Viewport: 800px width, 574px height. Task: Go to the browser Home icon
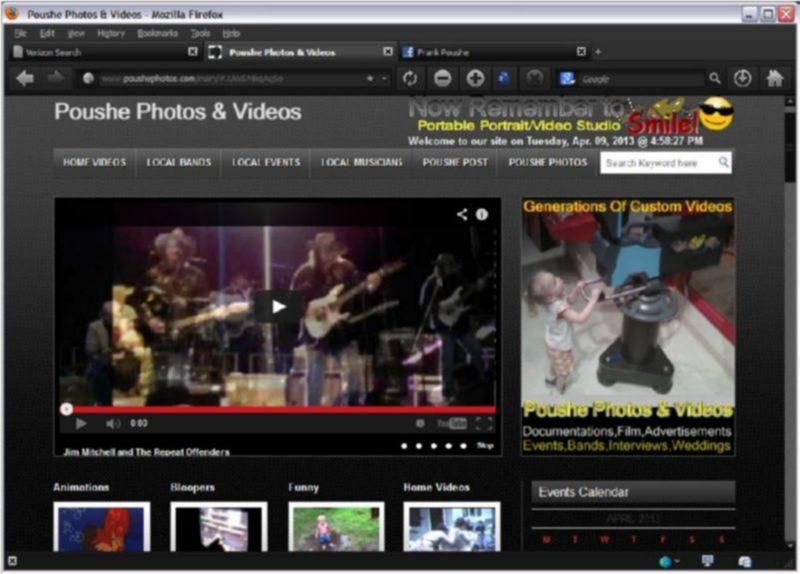775,79
